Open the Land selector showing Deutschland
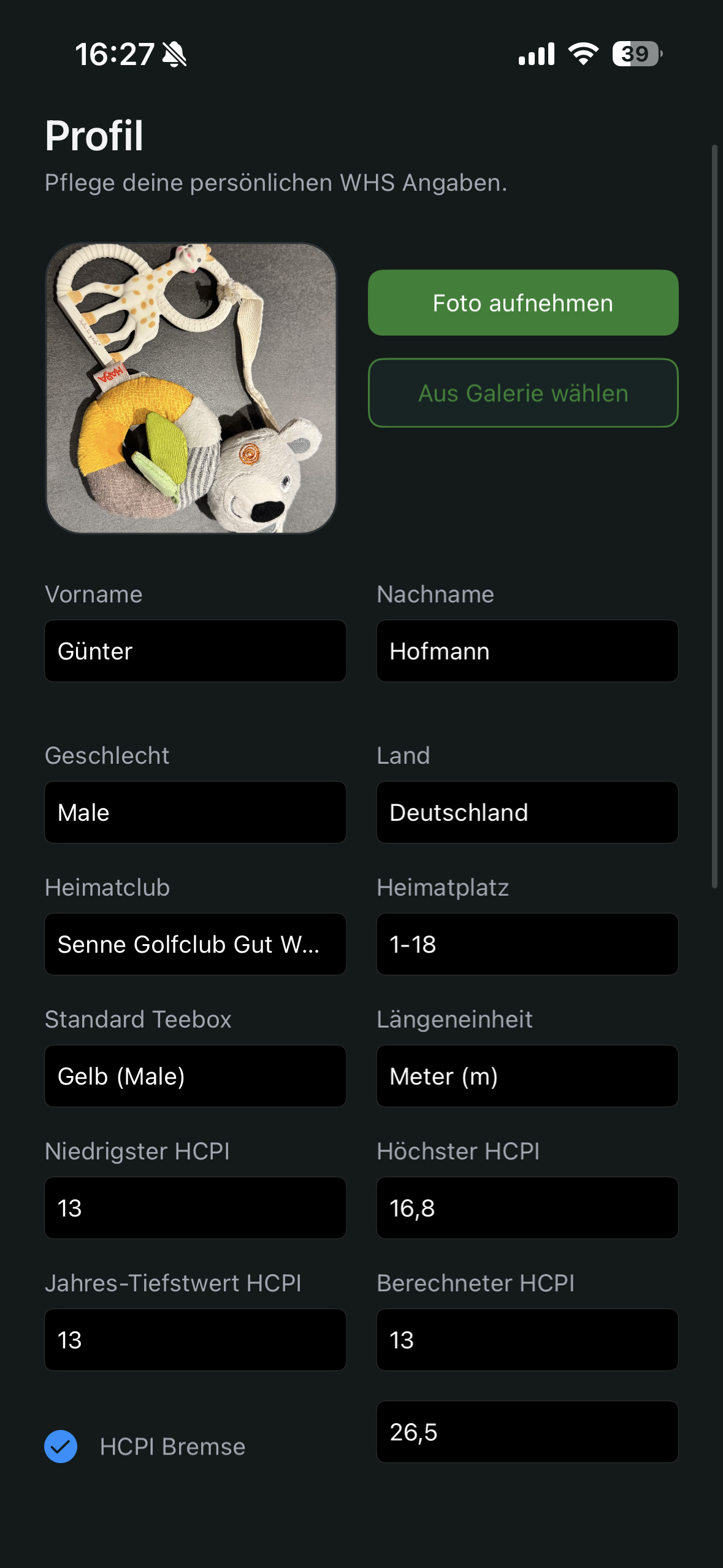 (526, 812)
